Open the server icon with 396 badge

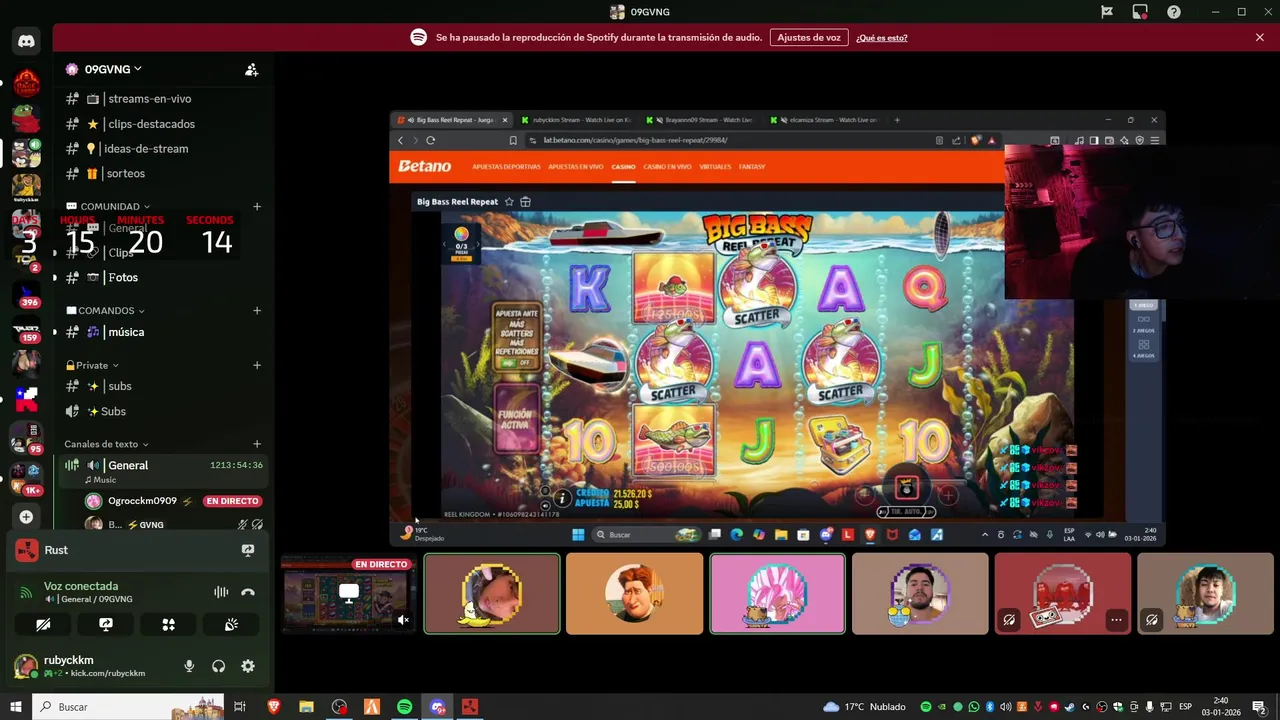click(x=26, y=295)
